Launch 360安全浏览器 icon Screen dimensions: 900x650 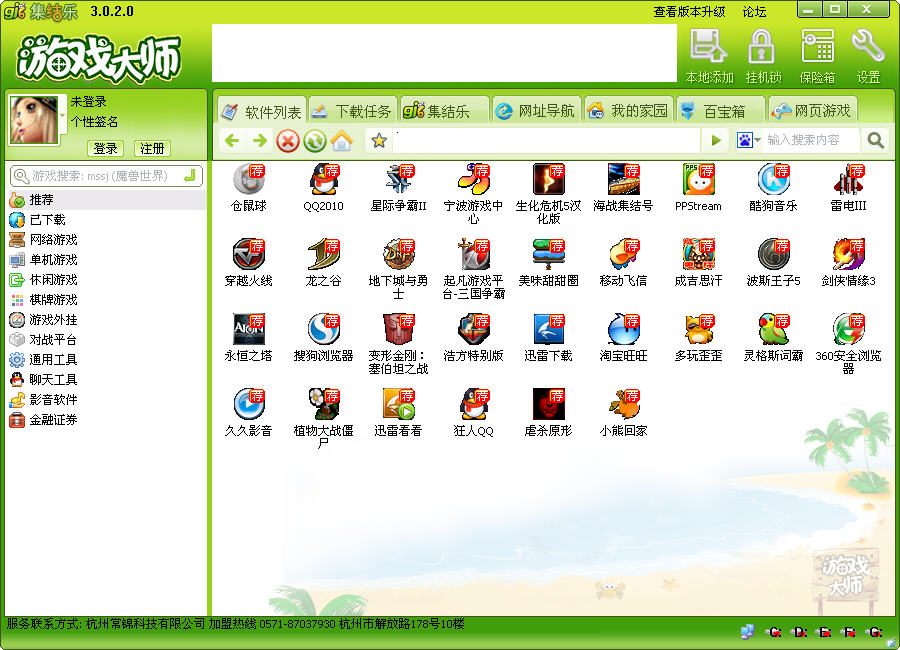848,329
